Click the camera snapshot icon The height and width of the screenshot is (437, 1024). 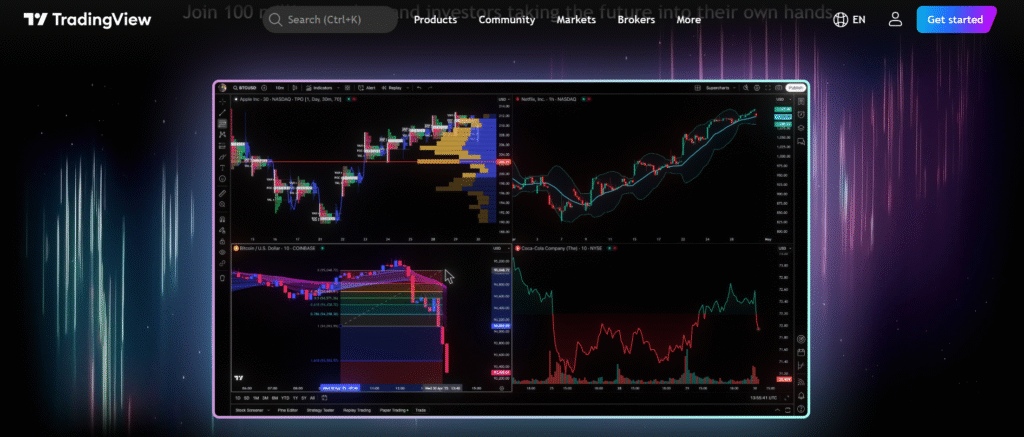778,88
